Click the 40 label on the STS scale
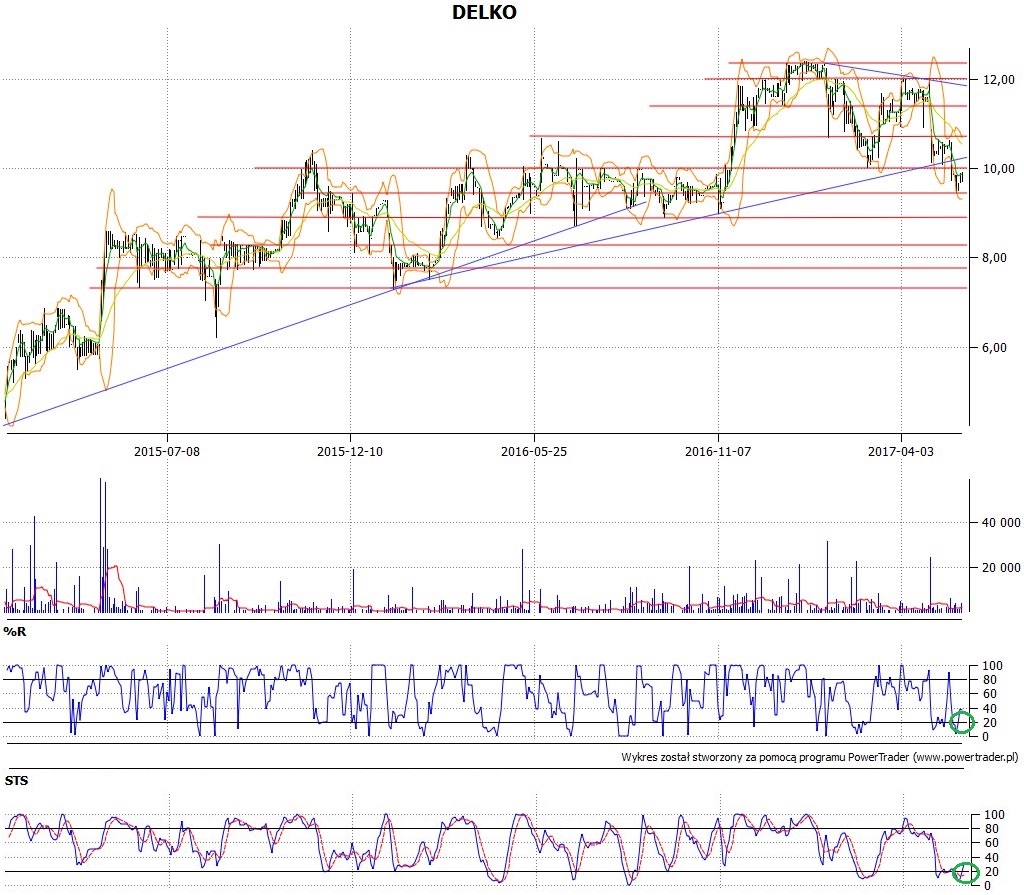 (991, 858)
